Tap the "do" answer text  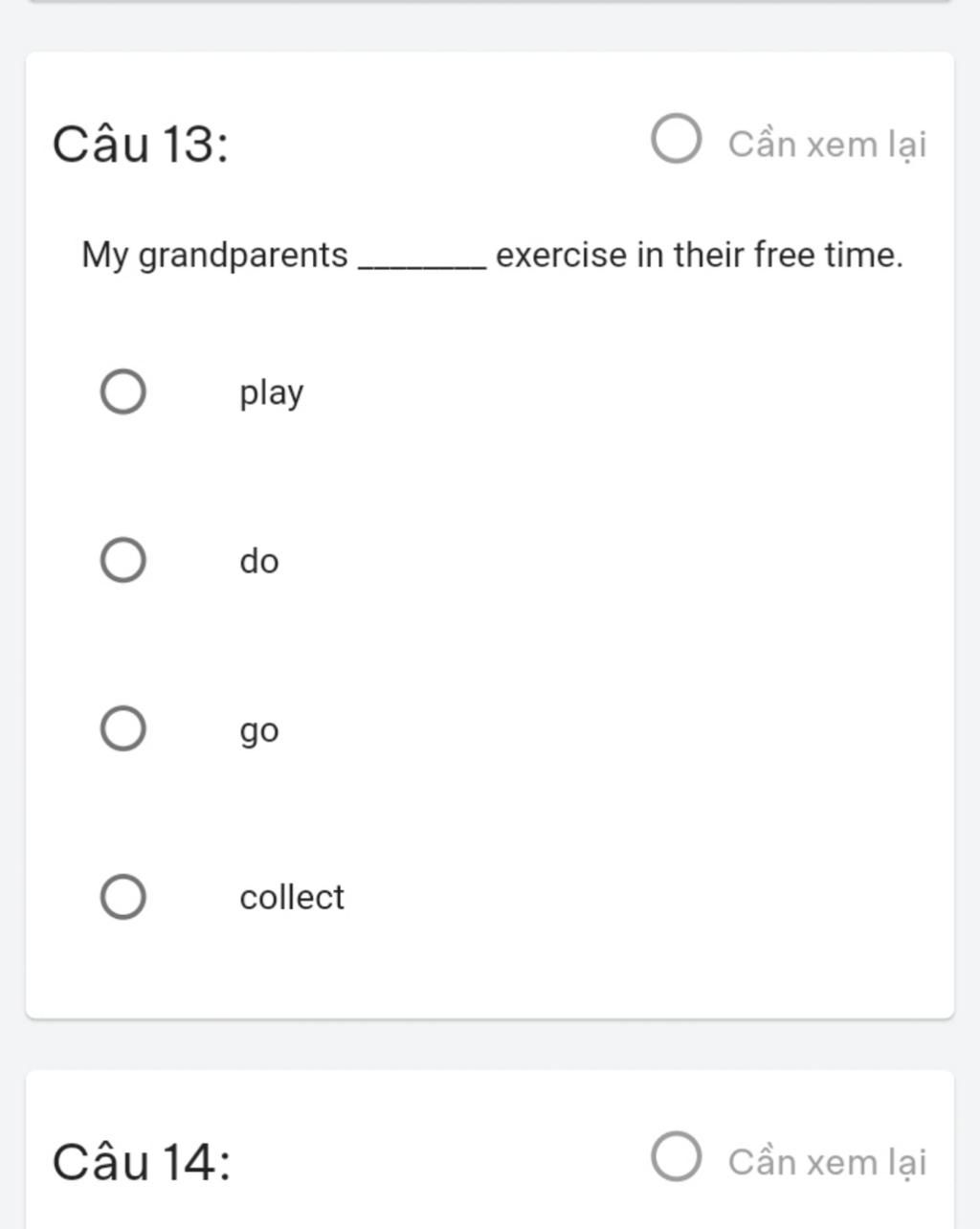pyautogui.click(x=259, y=561)
